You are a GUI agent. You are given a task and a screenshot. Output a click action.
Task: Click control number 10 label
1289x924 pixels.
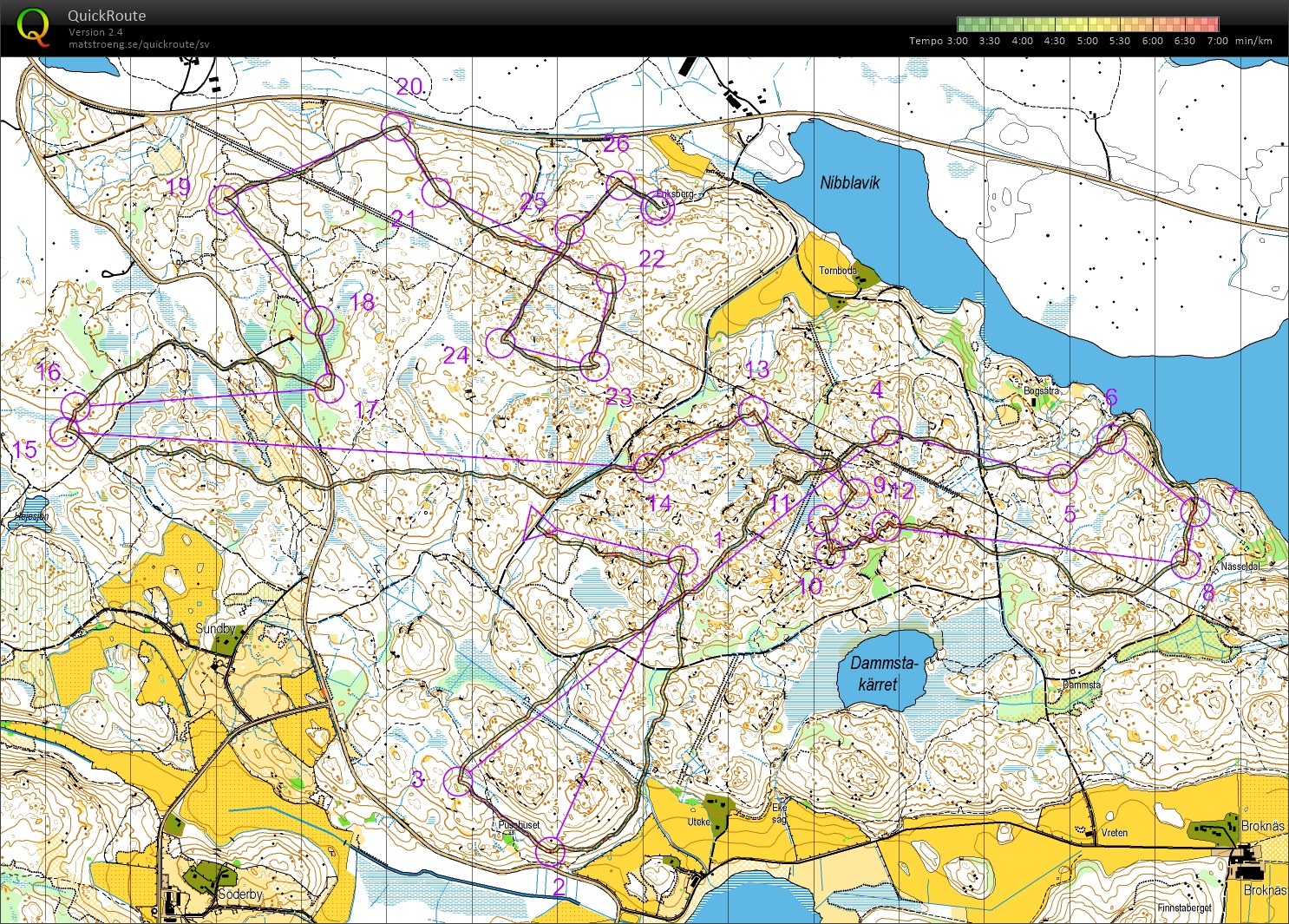[x=810, y=587]
